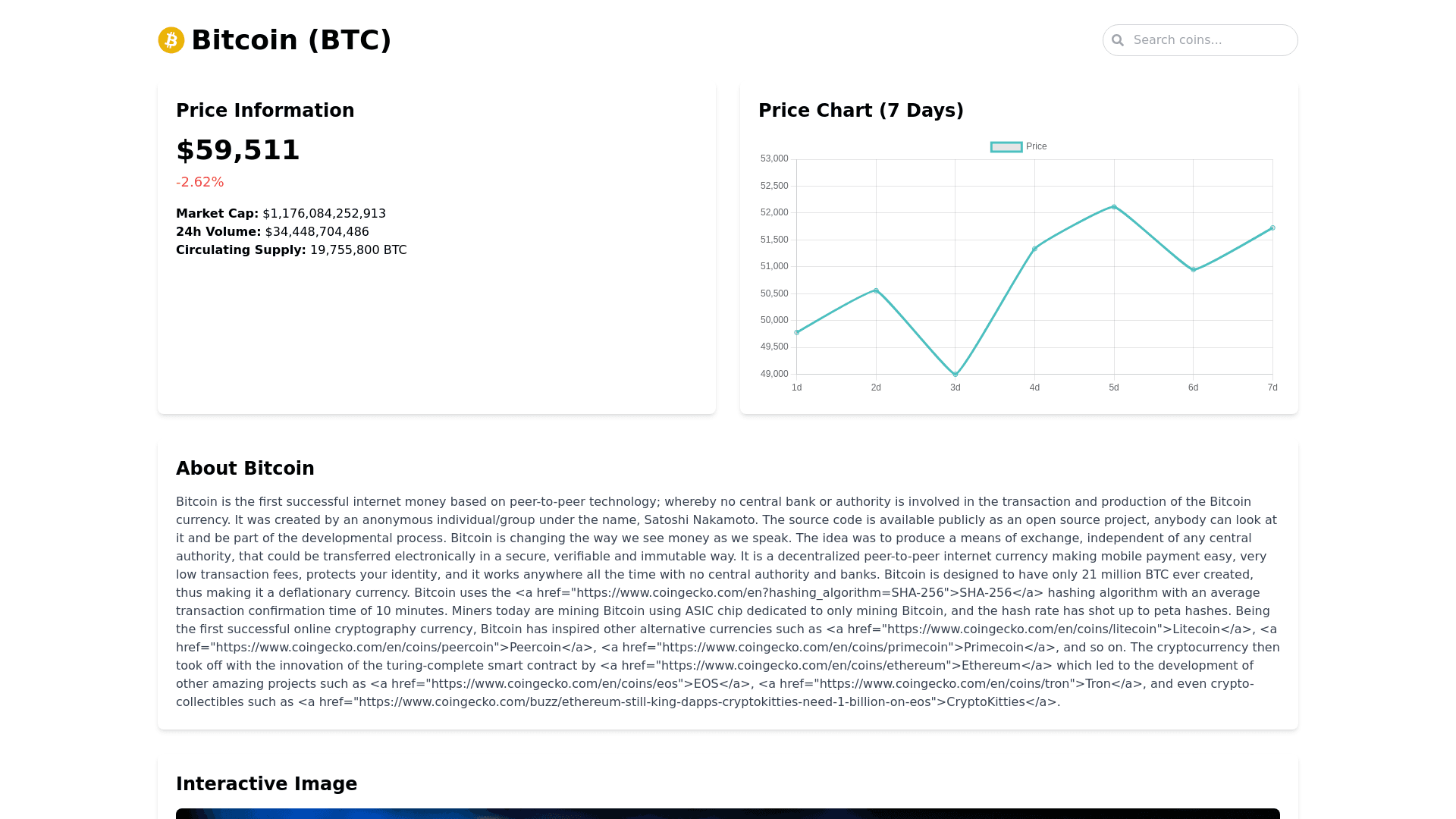The height and width of the screenshot is (819, 1456).
Task: Click the -2.62% price change
Action: (x=200, y=182)
